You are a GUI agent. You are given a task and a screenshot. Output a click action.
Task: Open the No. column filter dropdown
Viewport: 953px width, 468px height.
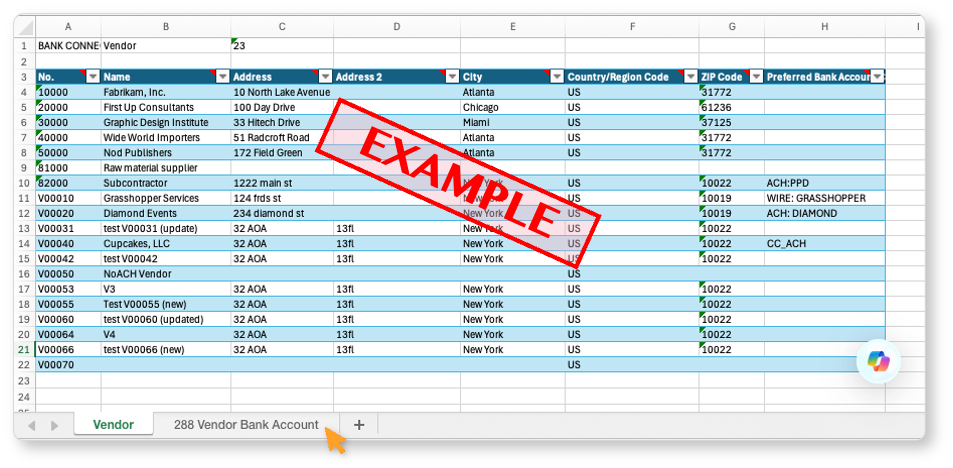(93, 77)
